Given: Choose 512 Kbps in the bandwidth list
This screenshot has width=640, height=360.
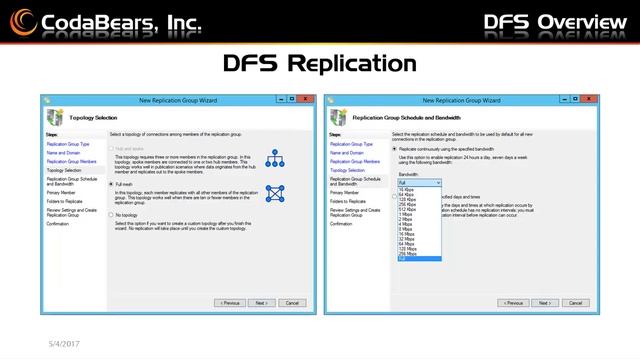Looking at the screenshot, I should coord(419,209).
